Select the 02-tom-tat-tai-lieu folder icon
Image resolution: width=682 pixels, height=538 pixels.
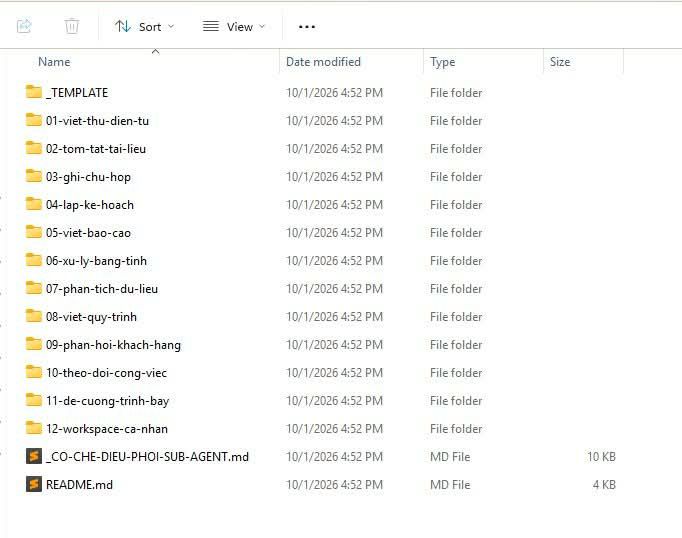click(34, 148)
